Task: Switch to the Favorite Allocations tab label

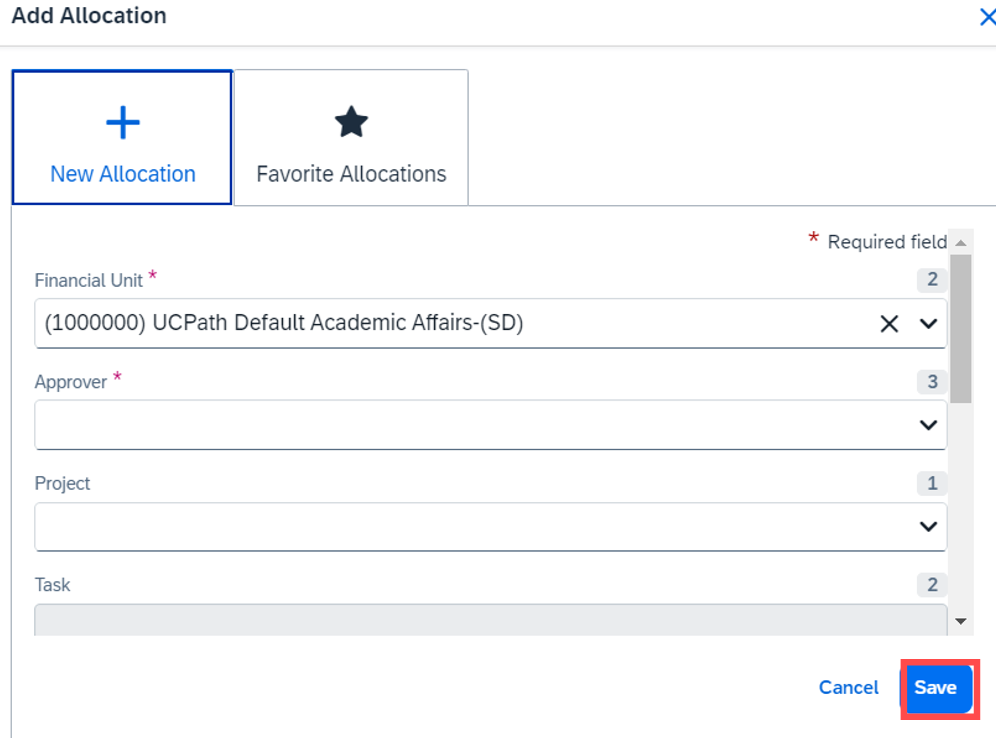Action: click(351, 174)
